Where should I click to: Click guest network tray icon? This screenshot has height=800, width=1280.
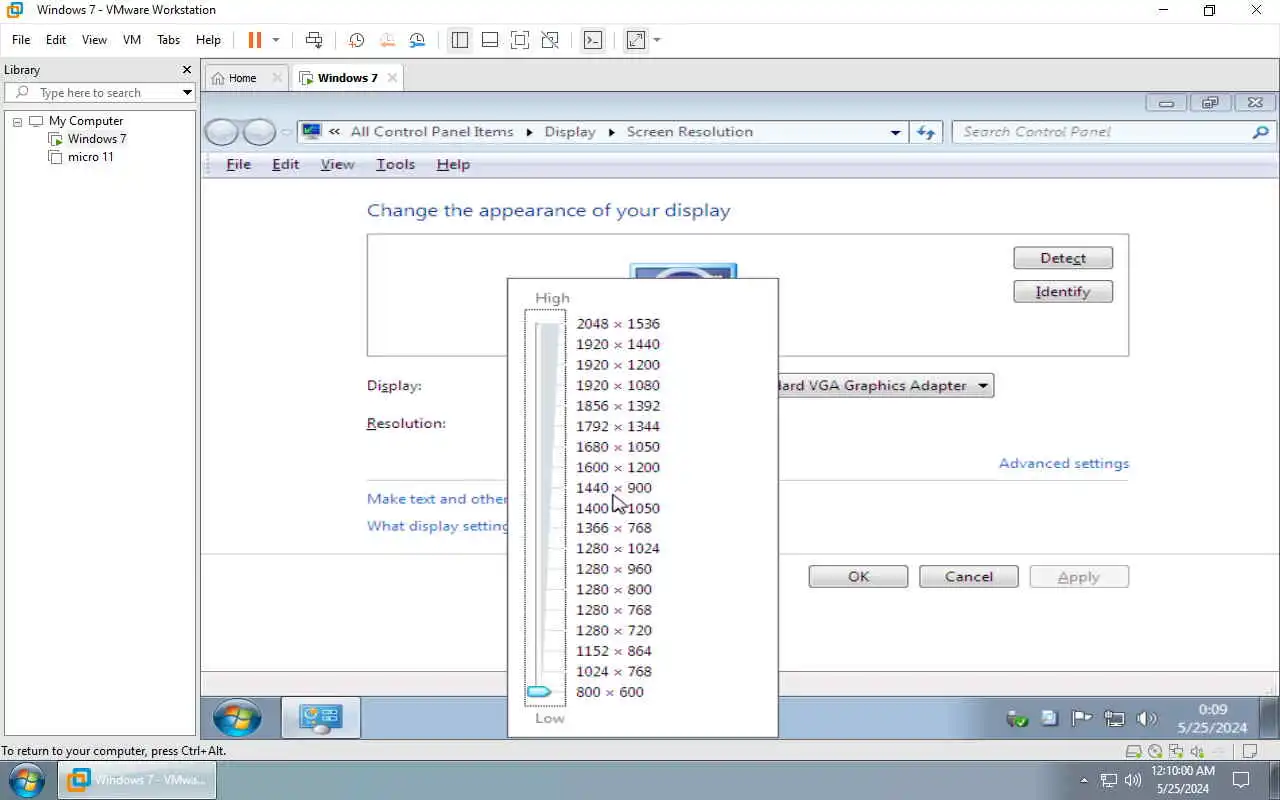click(1114, 718)
